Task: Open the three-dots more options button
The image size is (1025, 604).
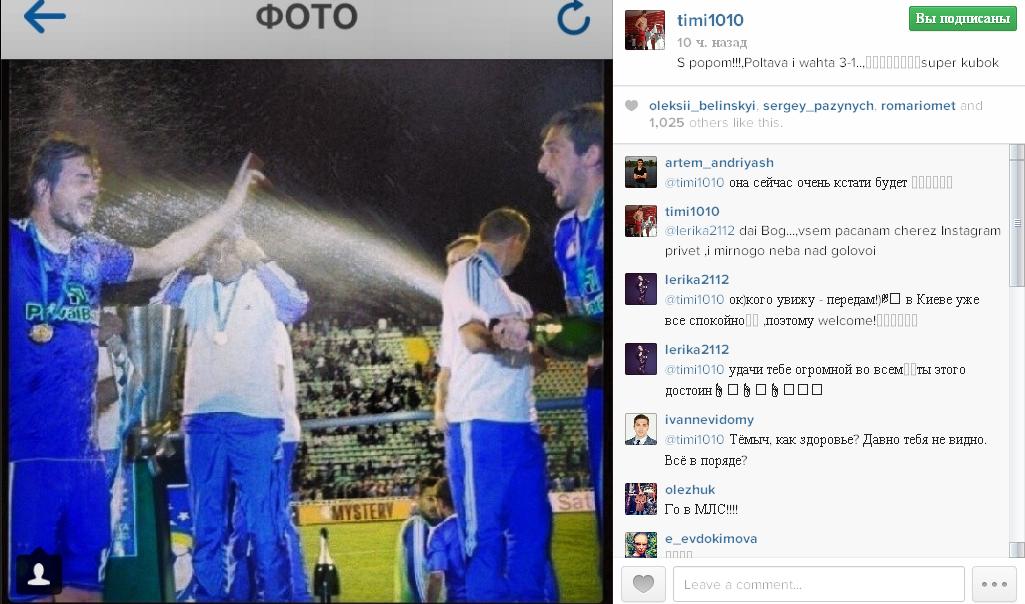Action: coord(994,584)
